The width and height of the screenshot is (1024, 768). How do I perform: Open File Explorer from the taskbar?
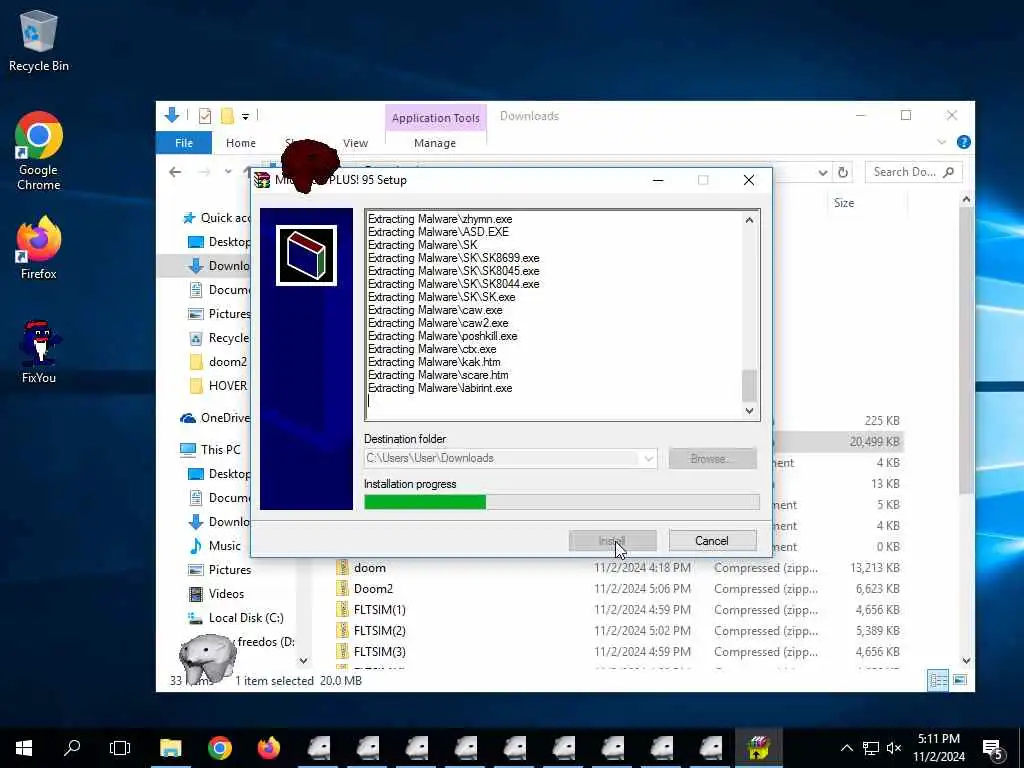170,748
